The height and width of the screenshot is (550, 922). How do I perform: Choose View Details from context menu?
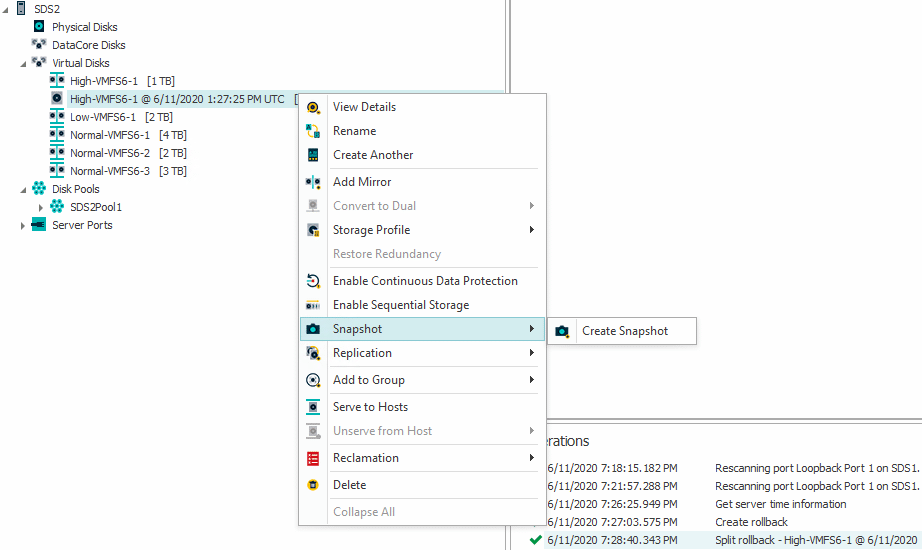pos(423,107)
